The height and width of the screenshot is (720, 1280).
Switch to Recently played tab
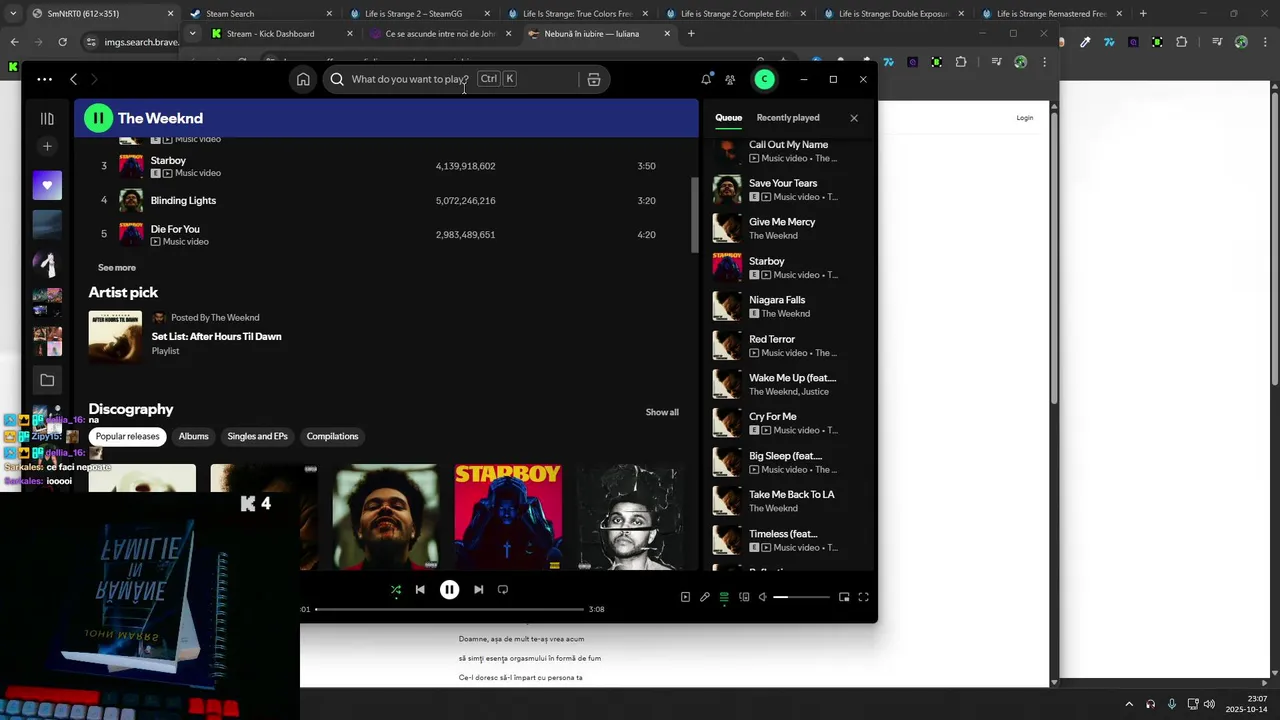[788, 118]
